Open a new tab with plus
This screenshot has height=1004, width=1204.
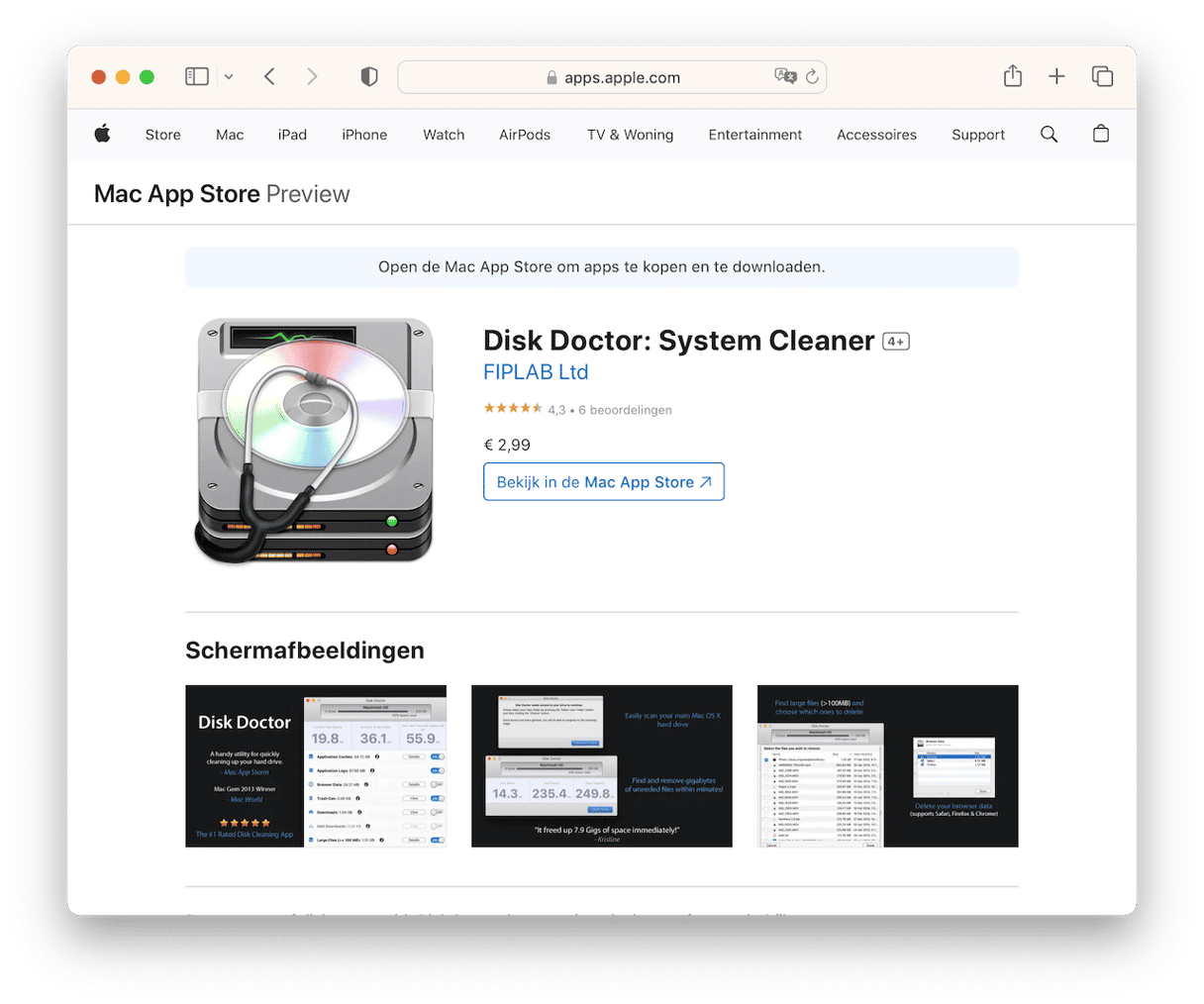point(1056,76)
